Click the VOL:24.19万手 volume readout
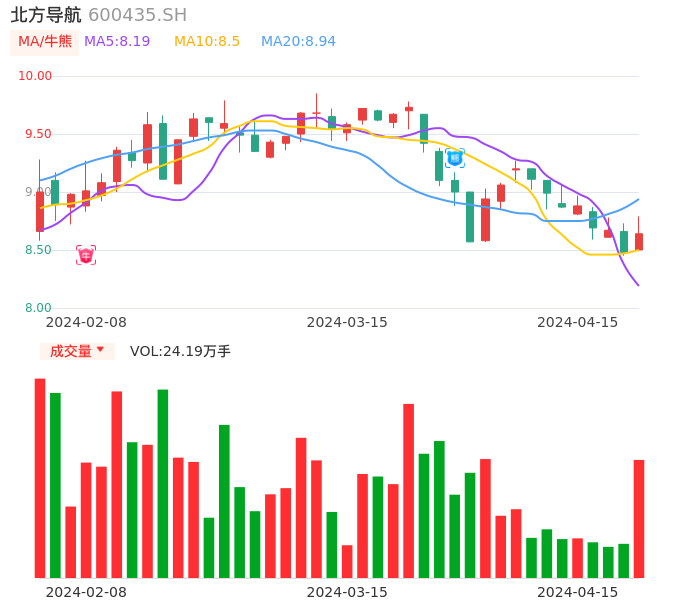 tap(180, 351)
